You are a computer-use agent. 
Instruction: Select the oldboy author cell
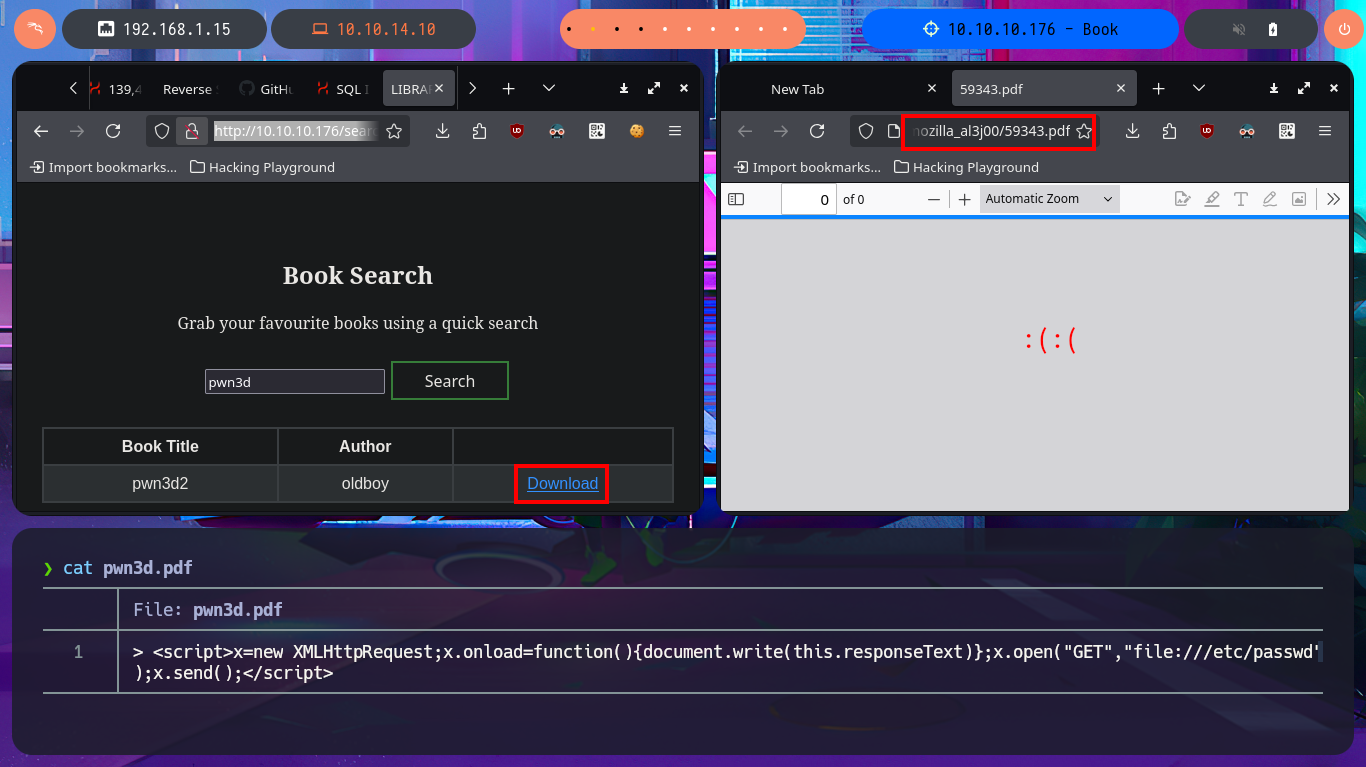365,484
